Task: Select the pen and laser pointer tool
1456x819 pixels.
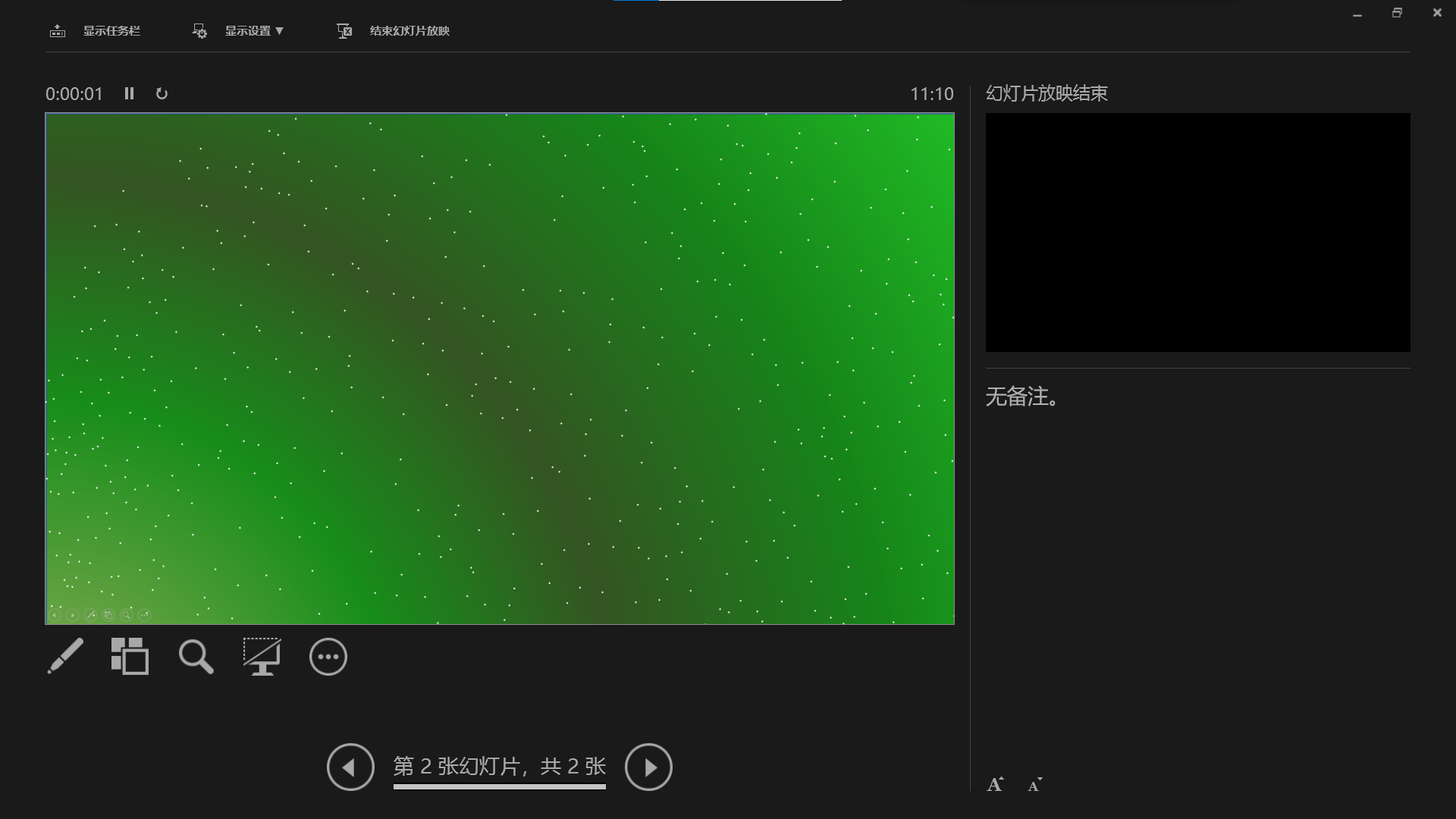Action: [x=65, y=656]
